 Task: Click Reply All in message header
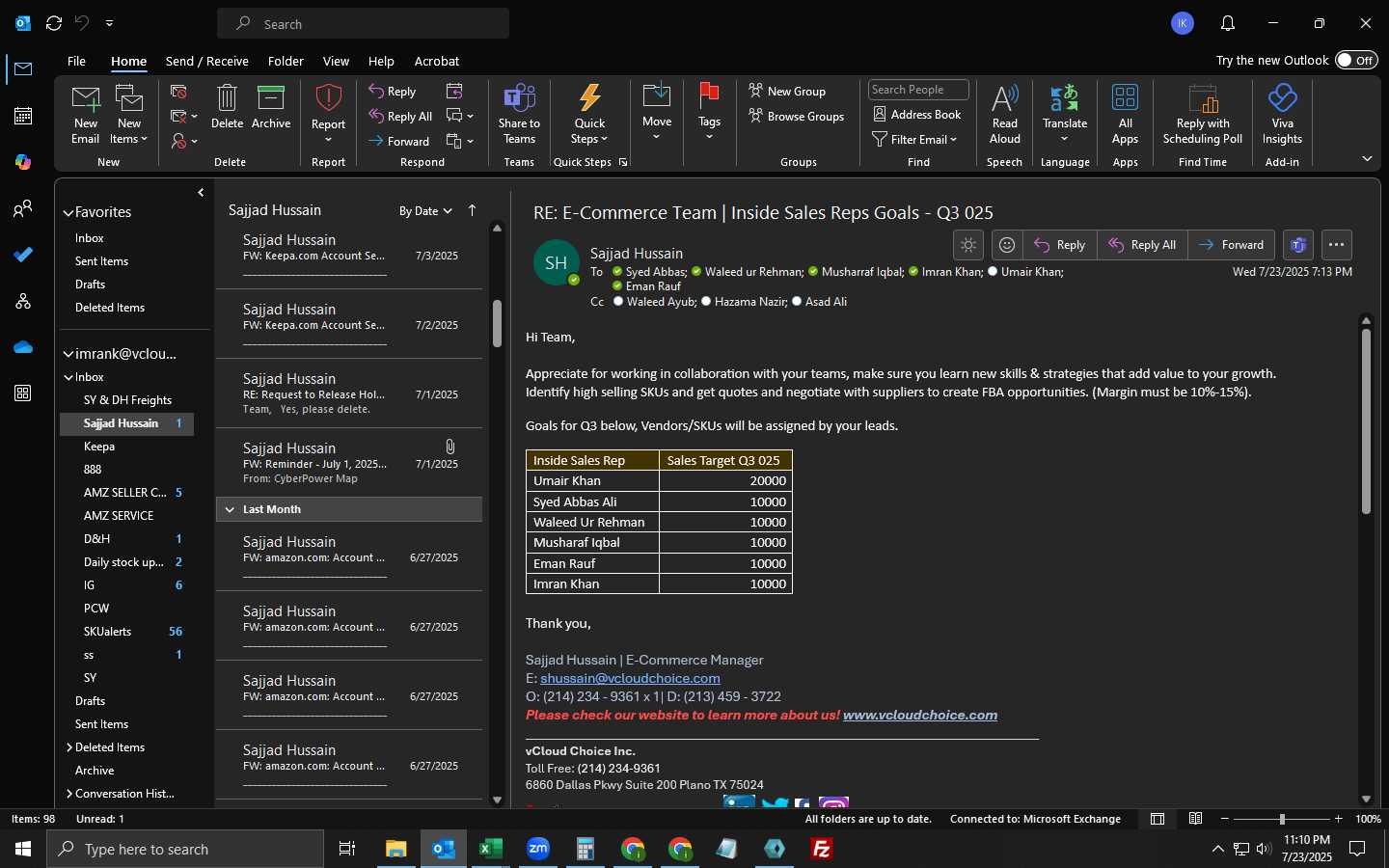pos(1143,245)
